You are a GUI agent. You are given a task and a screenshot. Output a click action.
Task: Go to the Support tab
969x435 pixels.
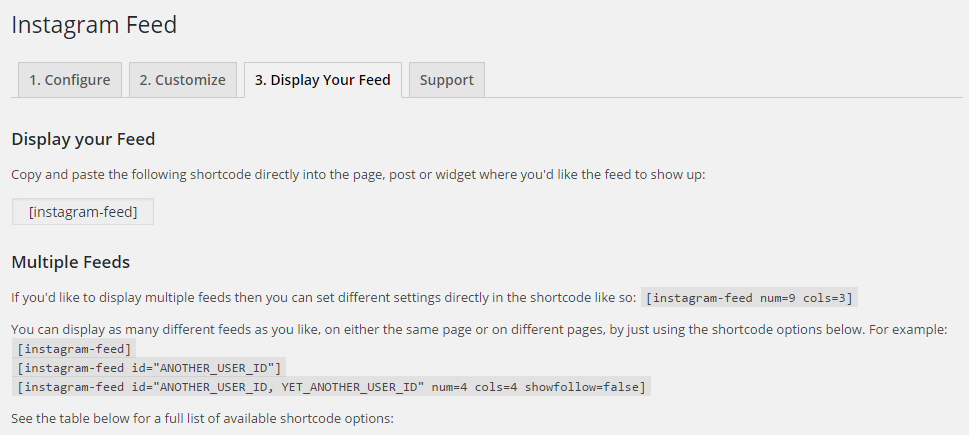(446, 80)
